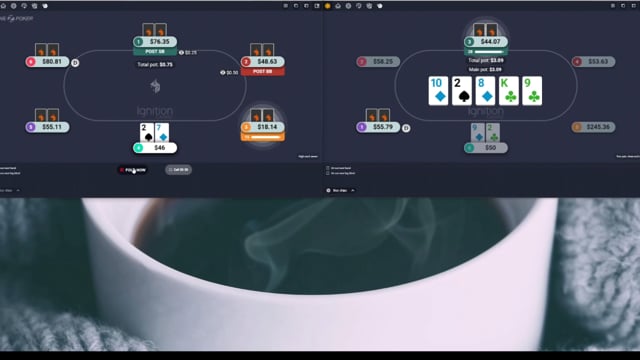The height and width of the screenshot is (360, 640).
Task: Click the $0.25 chip bet on left table
Action: click(x=188, y=52)
